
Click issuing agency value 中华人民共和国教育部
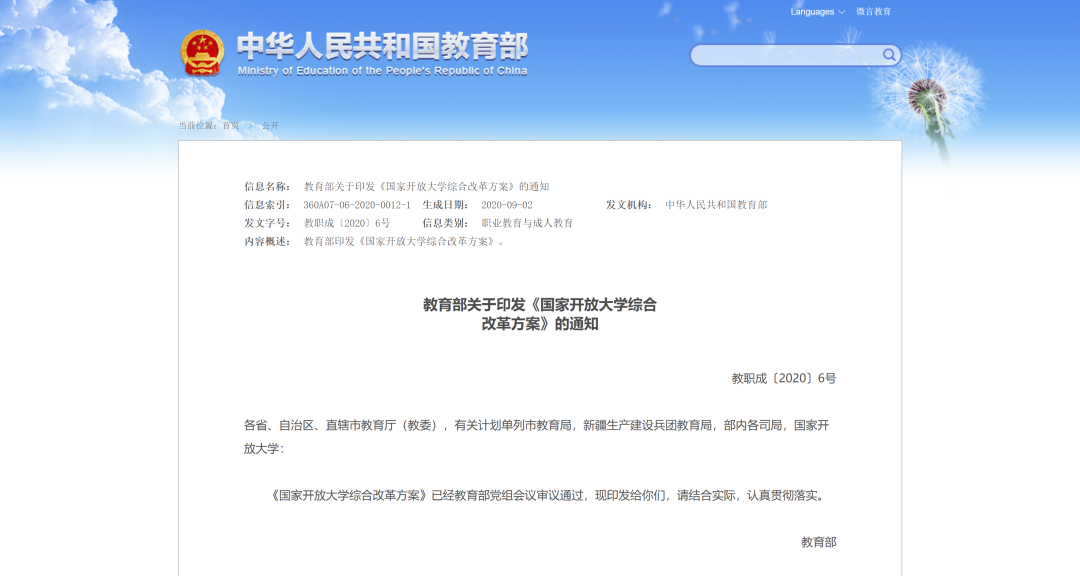click(716, 205)
